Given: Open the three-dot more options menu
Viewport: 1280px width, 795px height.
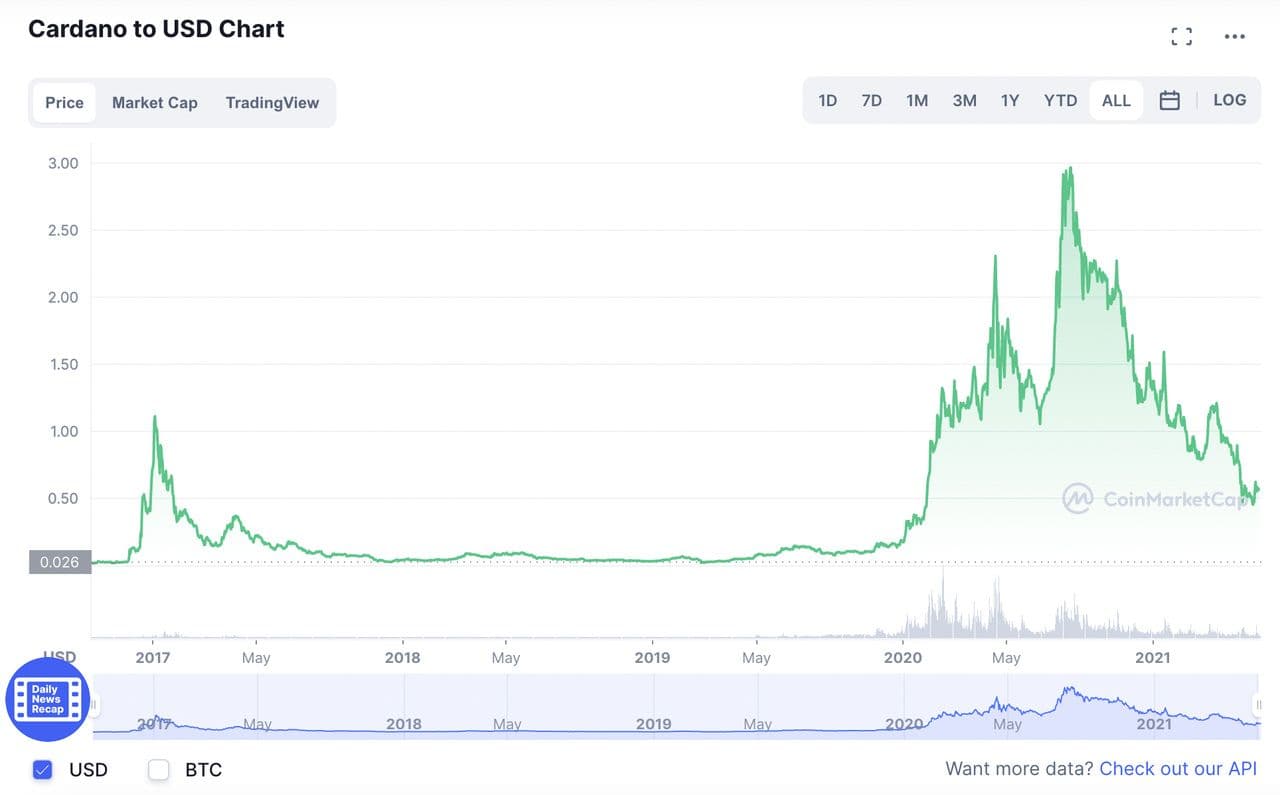Looking at the screenshot, I should pyautogui.click(x=1235, y=37).
